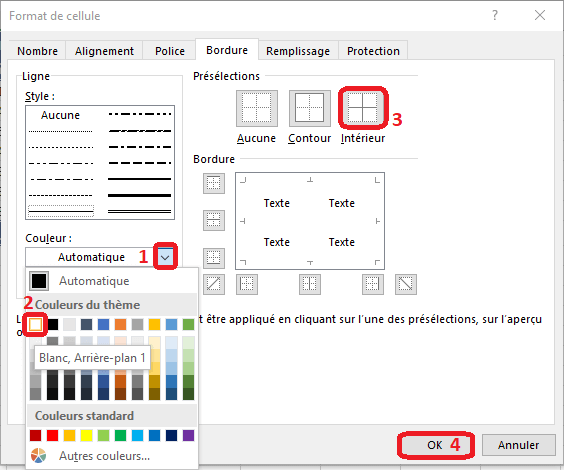Pick dark red standard color swatch
This screenshot has height=470, width=564.
35,435
